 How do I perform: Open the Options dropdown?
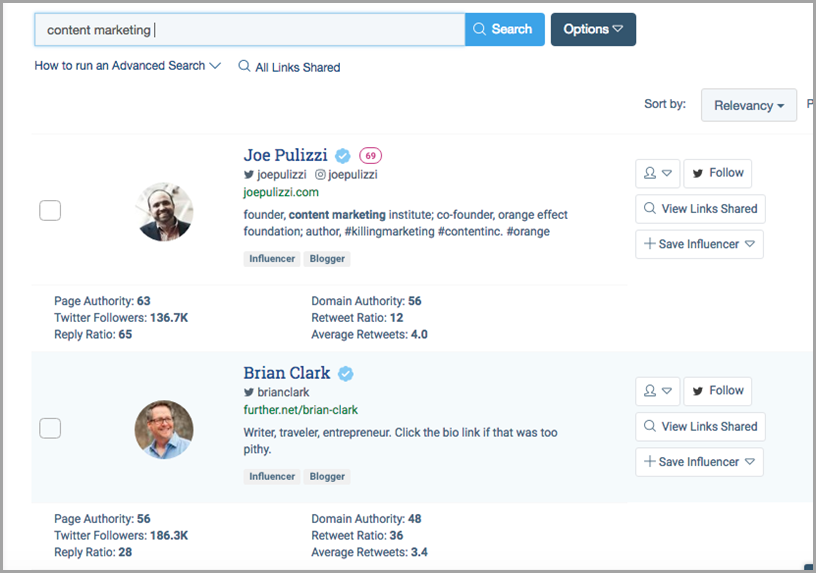point(593,29)
